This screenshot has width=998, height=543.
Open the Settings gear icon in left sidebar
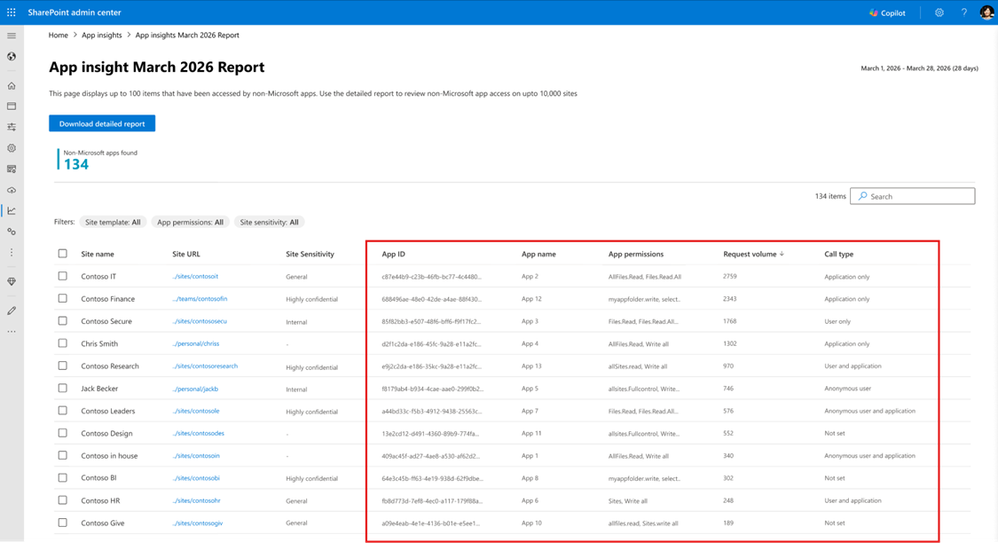pyautogui.click(x=11, y=148)
